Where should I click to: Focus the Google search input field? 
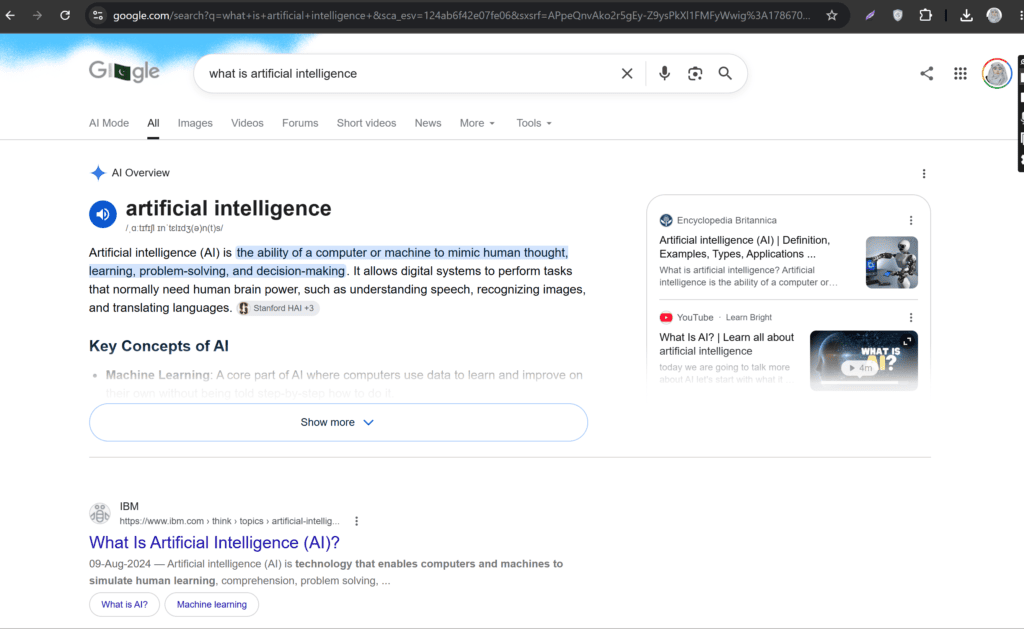pos(411,73)
